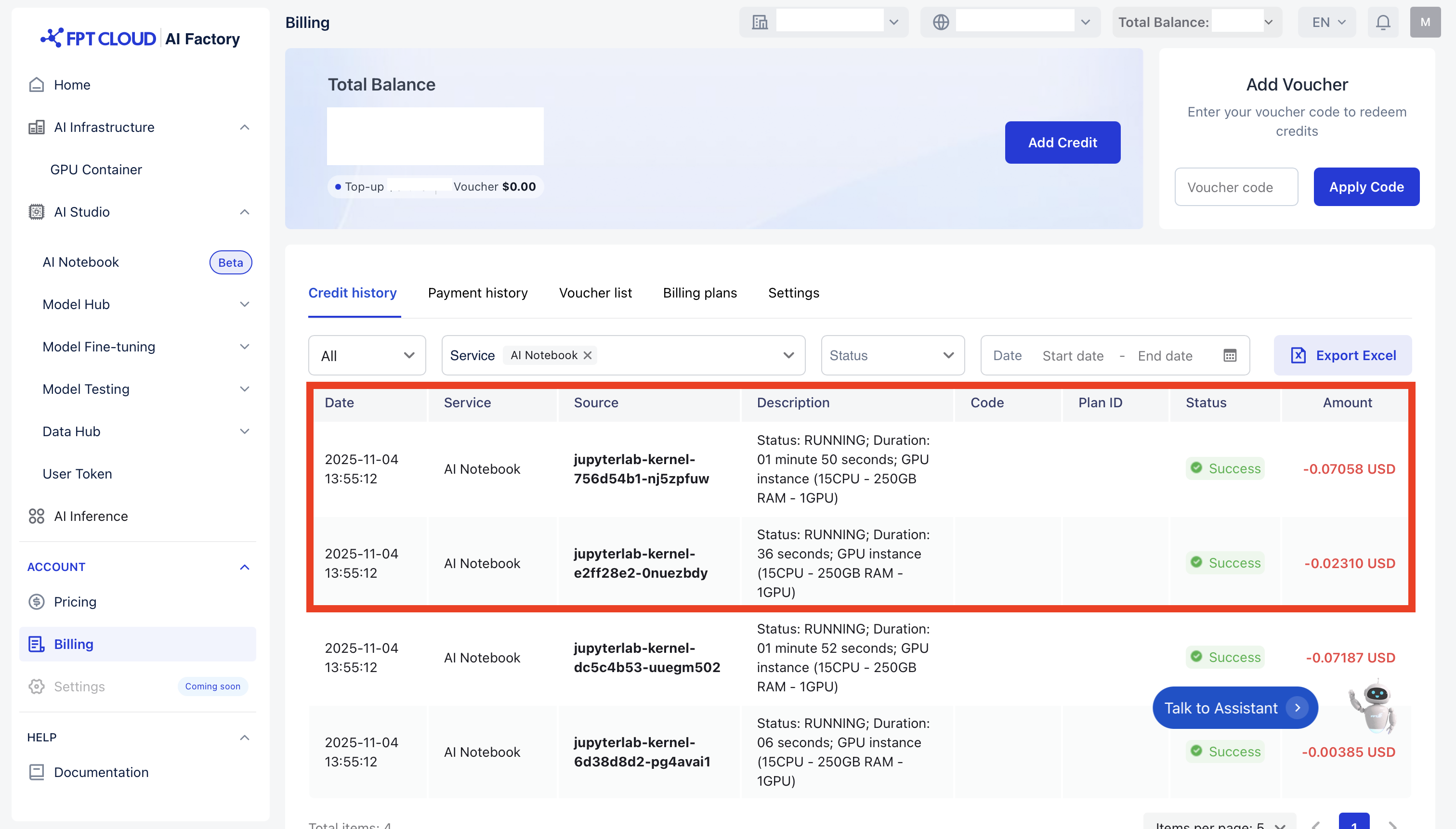
Task: Open Pricing from the sidebar
Action: point(75,601)
